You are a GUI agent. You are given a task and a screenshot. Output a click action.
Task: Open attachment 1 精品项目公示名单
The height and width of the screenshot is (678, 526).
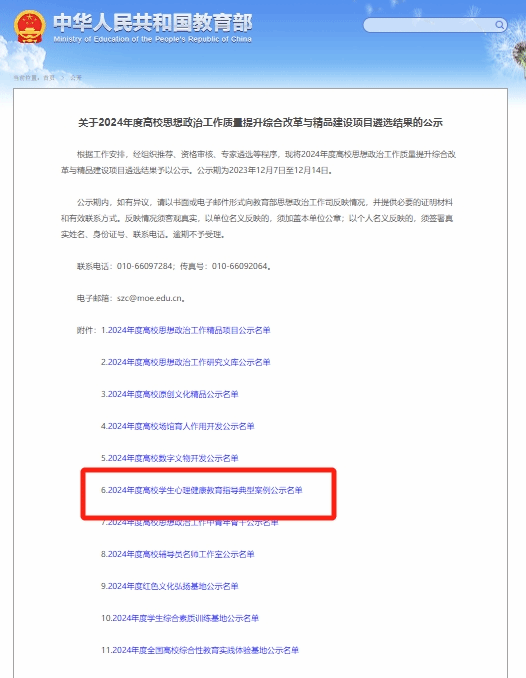pos(186,330)
